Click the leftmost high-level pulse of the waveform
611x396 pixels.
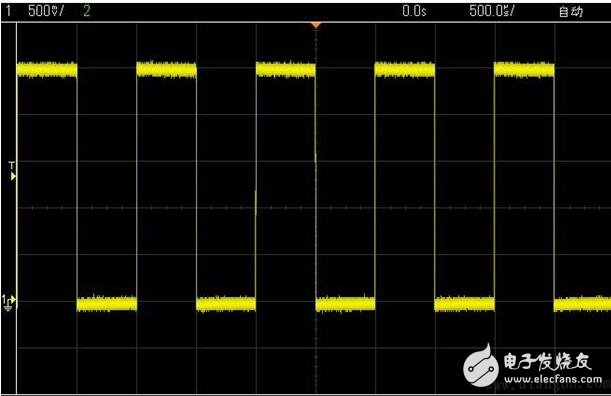click(x=47, y=70)
